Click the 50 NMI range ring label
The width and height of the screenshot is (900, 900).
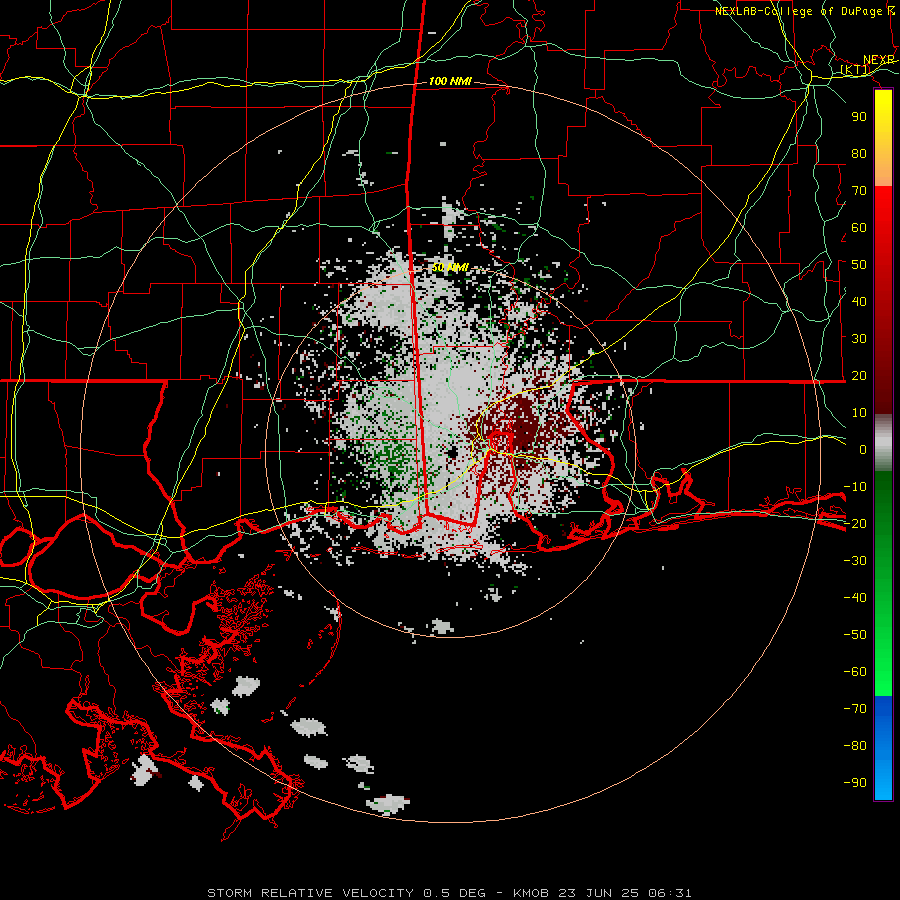(450, 267)
